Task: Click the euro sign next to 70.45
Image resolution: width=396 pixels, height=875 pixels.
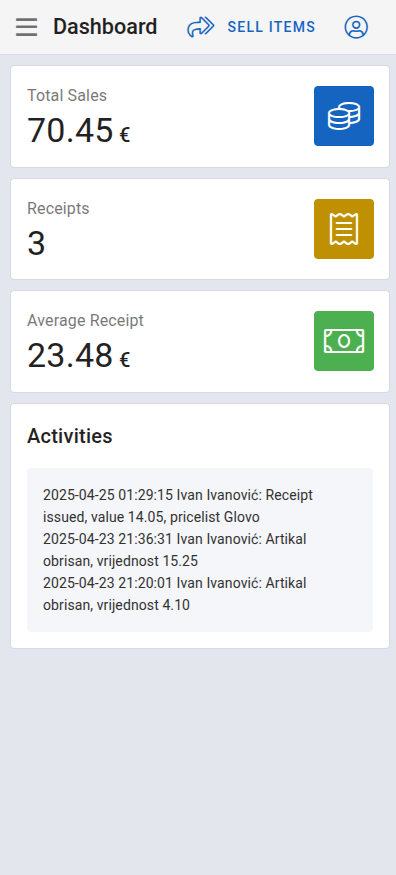Action: (124, 135)
